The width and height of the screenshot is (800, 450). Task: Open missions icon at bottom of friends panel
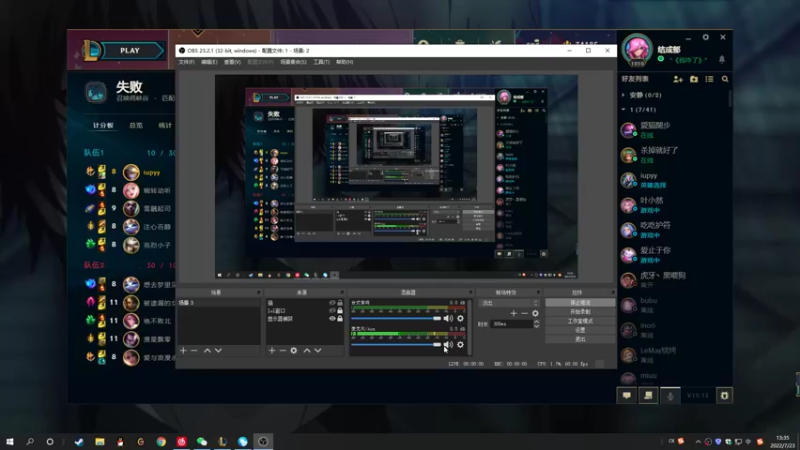coord(648,395)
